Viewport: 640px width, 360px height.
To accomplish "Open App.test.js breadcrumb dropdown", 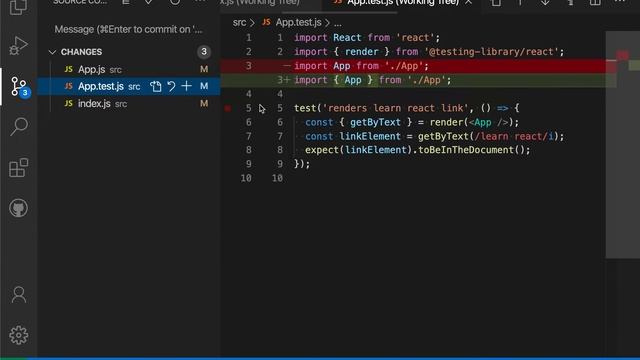I will pyautogui.click(x=298, y=22).
